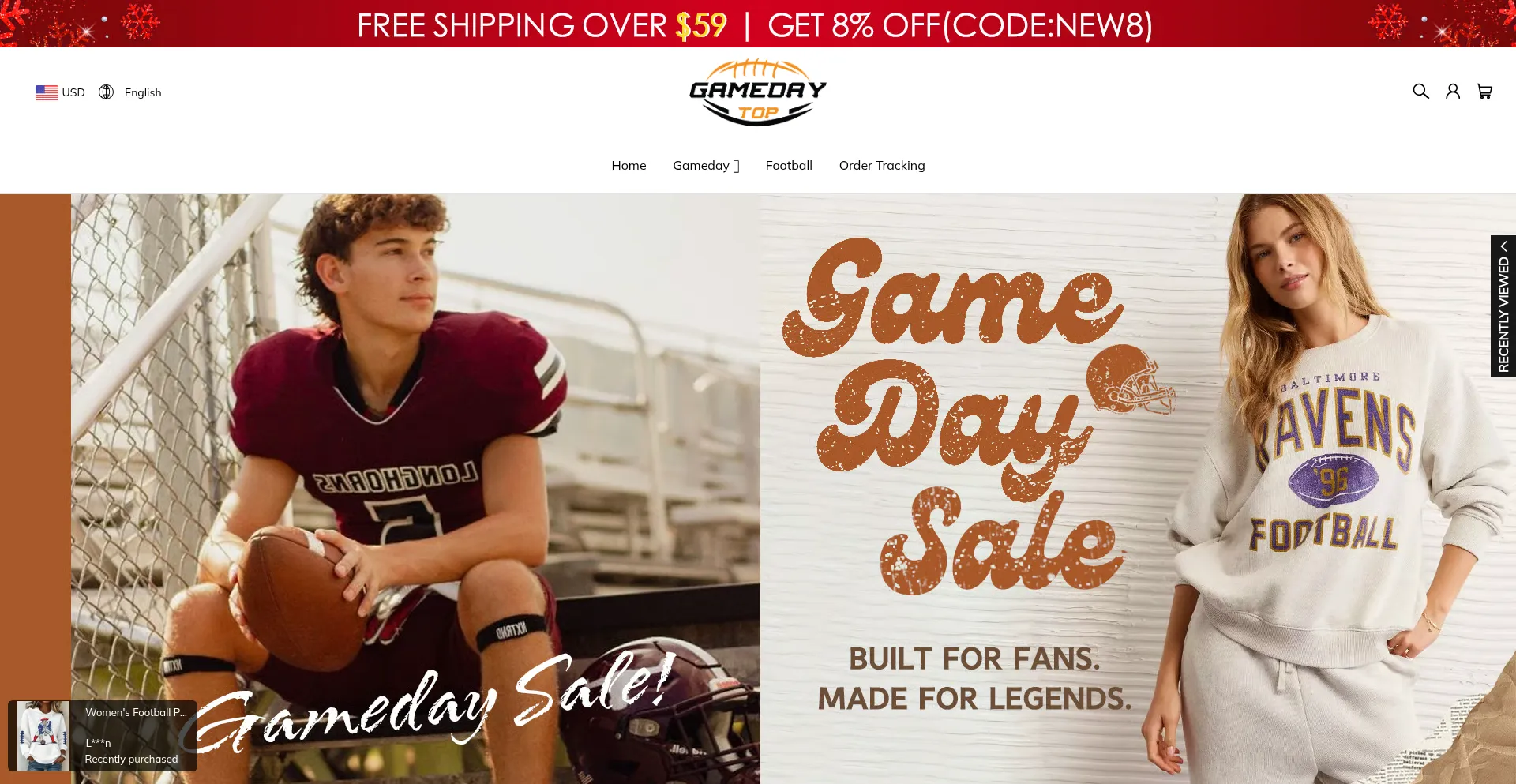The image size is (1516, 784).
Task: Click the Gameday Top logo
Action: click(758, 92)
